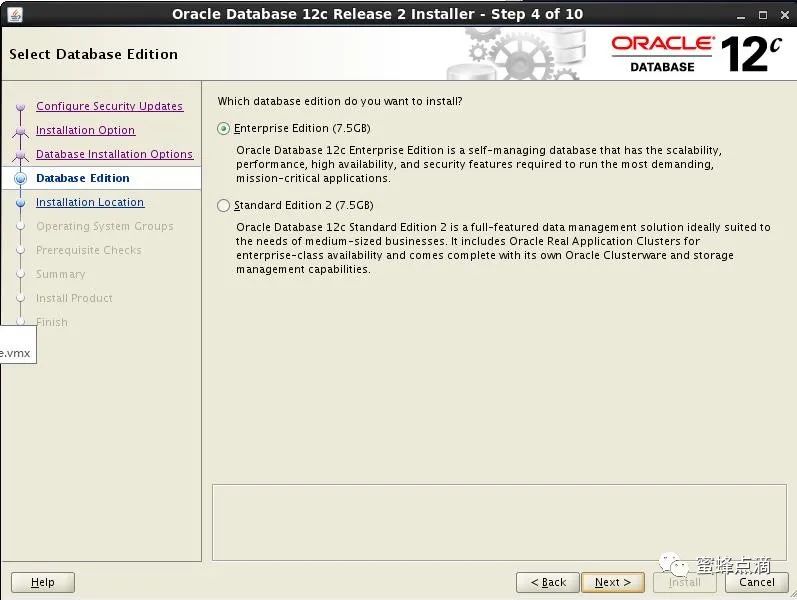
Task: Click the Java icon in title bar
Action: 15,14
